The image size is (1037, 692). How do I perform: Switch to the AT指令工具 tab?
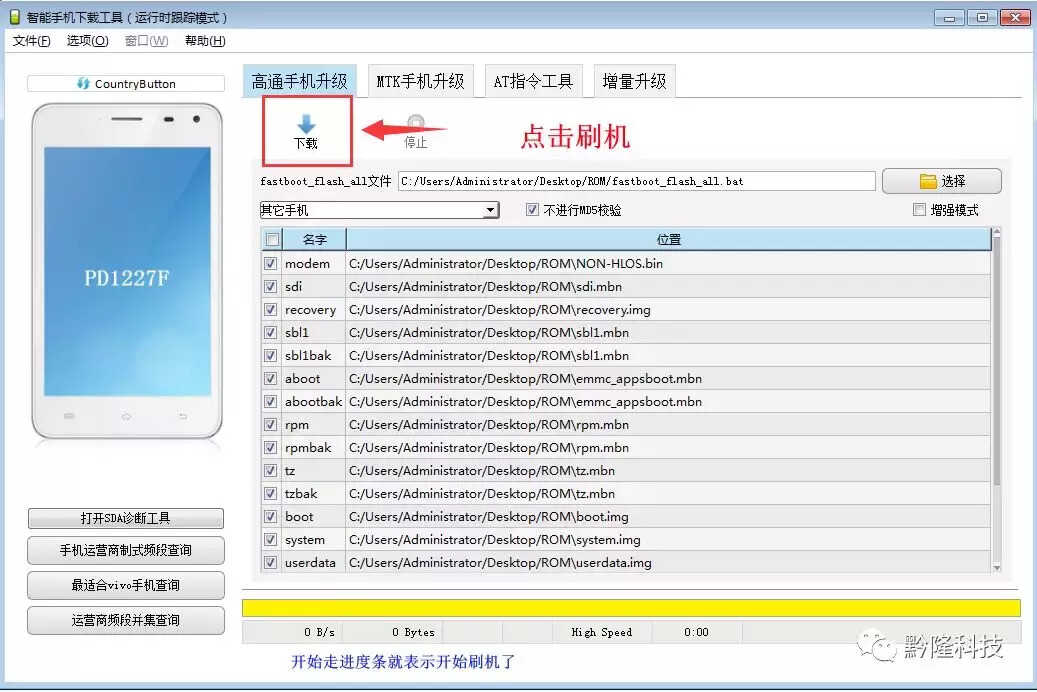533,81
